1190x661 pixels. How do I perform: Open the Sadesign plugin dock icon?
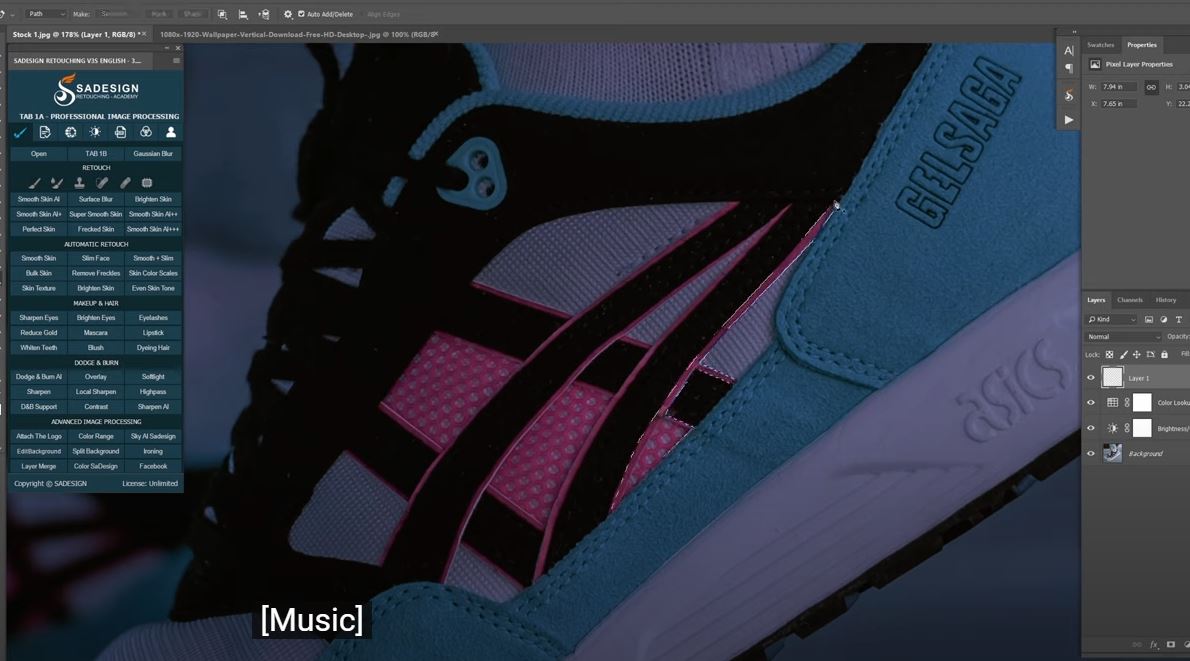(x=1069, y=95)
